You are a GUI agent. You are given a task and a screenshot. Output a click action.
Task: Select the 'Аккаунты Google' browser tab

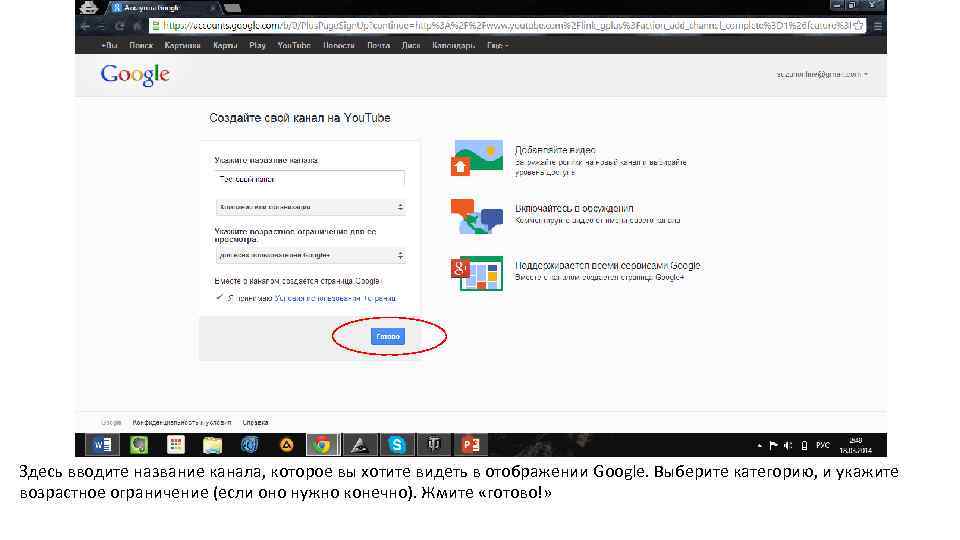(x=162, y=8)
